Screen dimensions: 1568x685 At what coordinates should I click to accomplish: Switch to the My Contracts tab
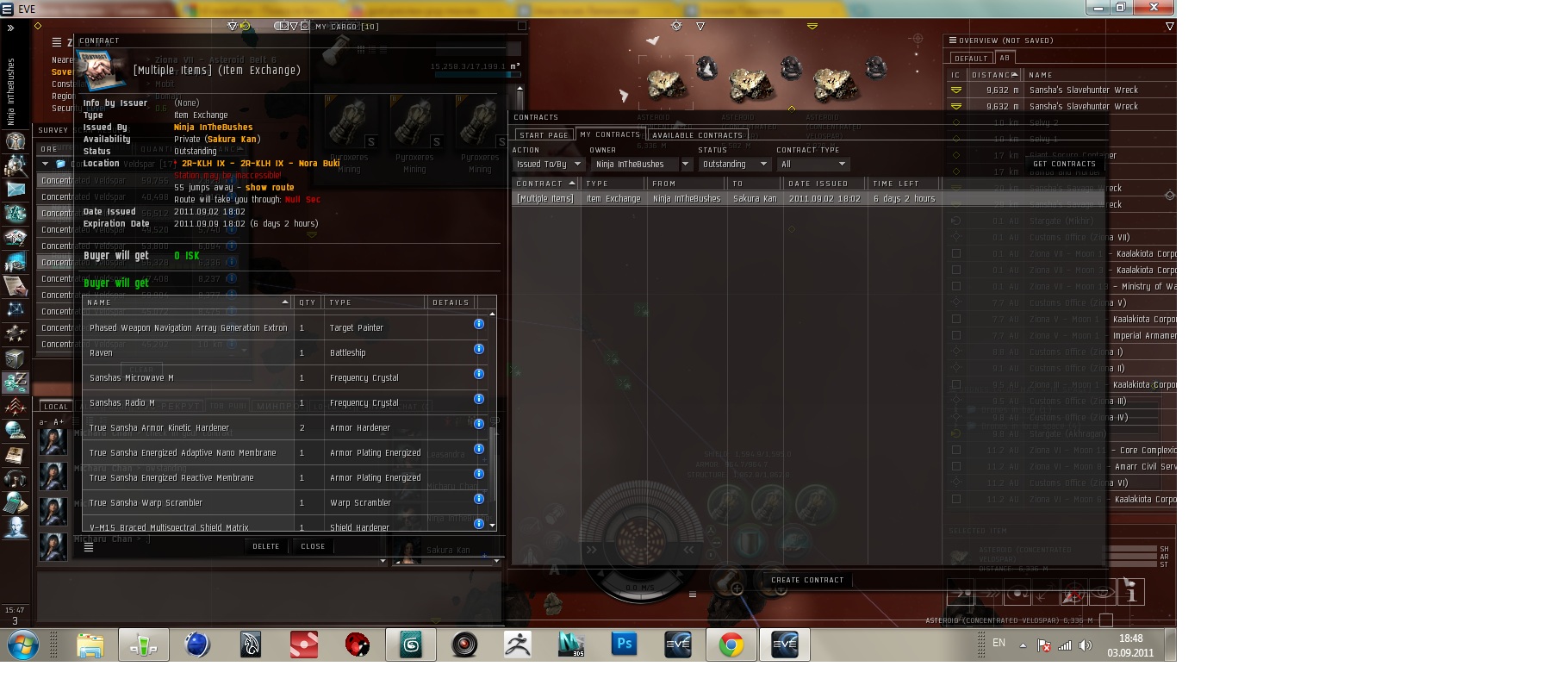(x=610, y=134)
